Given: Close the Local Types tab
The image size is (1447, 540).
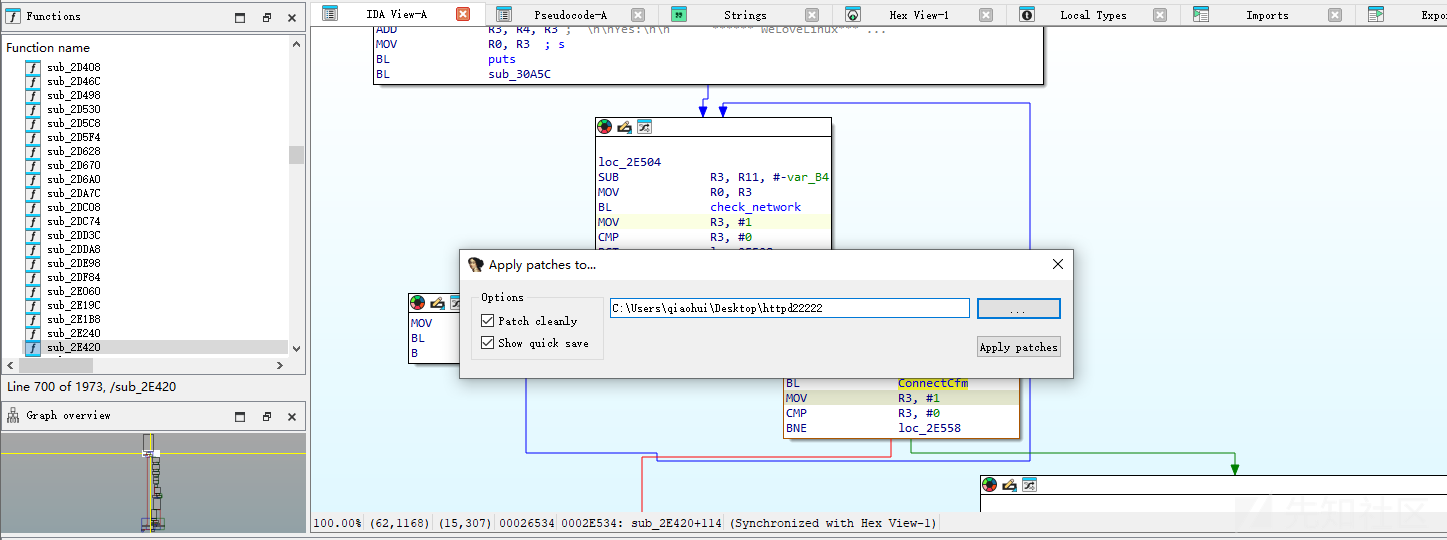Looking at the screenshot, I should pos(1160,15).
